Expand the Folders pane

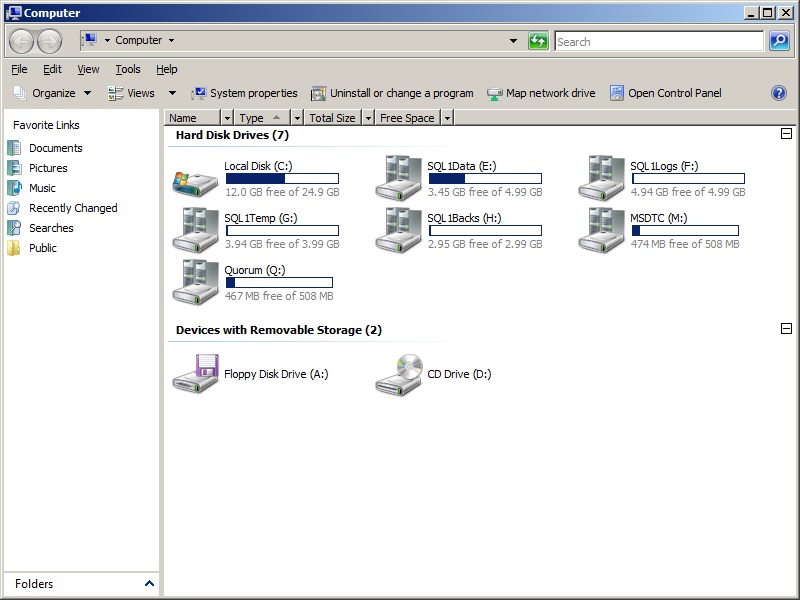coord(149,584)
